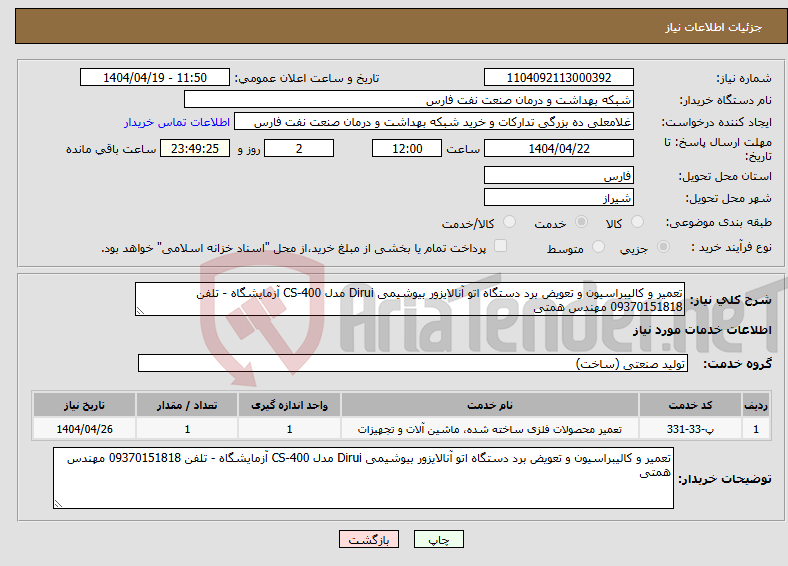Select the کالا radio button
This screenshot has height=566, width=788.
tap(637, 222)
